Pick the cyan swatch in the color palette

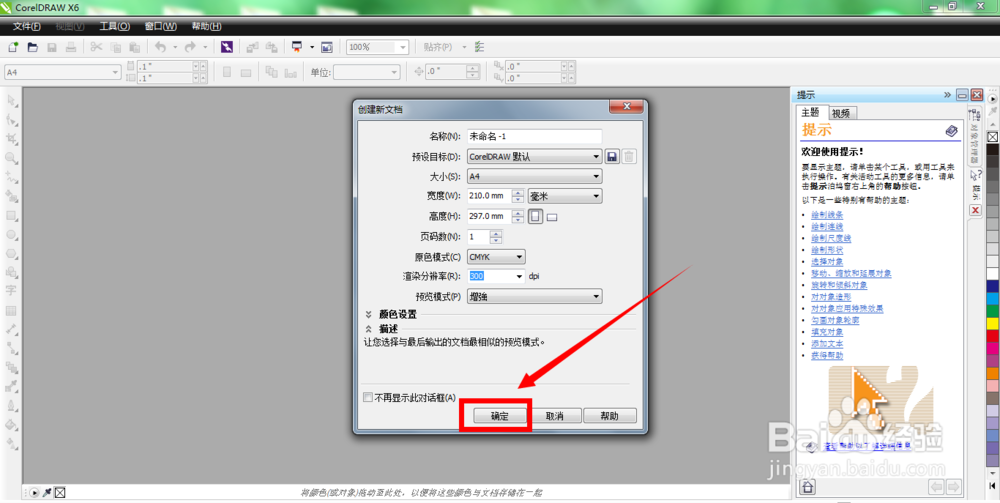[993, 298]
